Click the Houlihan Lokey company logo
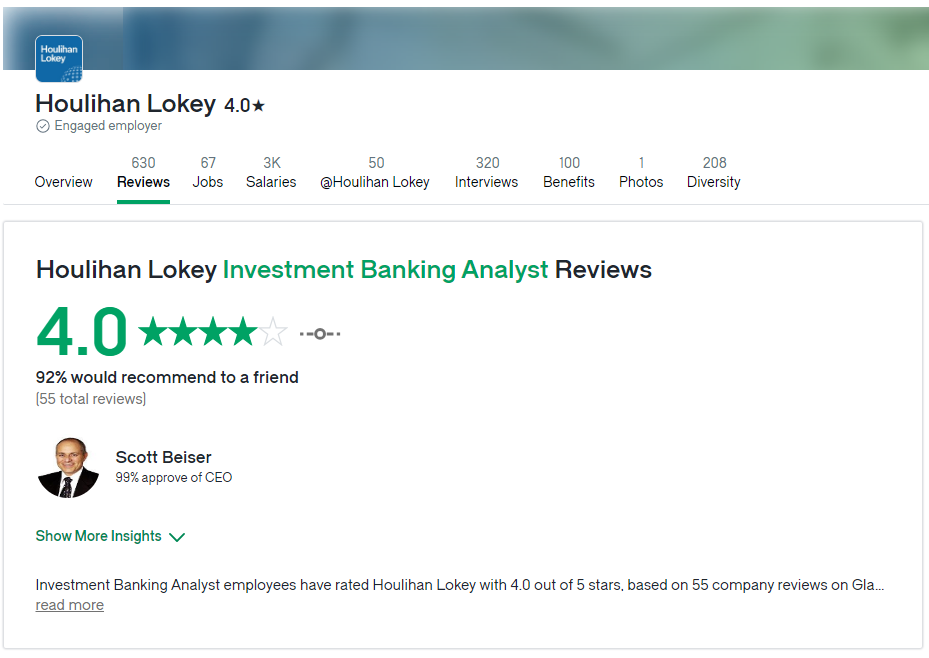Image resolution: width=929 pixels, height=658 pixels. (x=58, y=58)
